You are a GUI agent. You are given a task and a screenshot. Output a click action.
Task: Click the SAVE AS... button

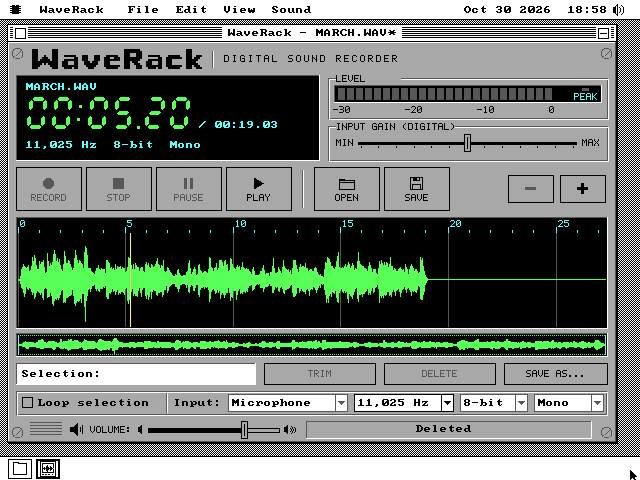click(x=556, y=374)
